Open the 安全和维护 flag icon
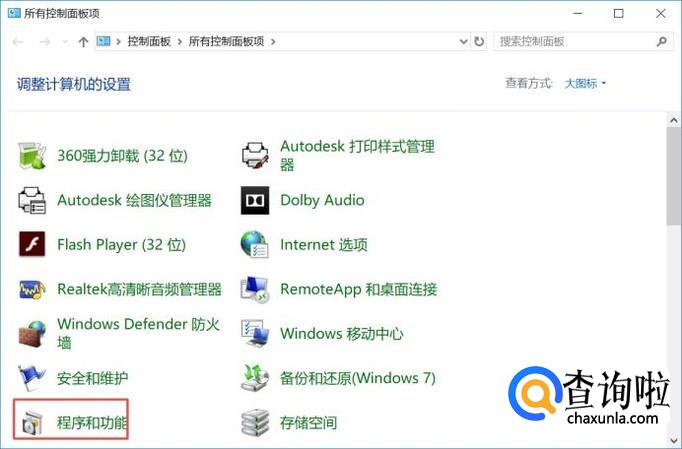Image resolution: width=682 pixels, height=449 pixels. 32,378
